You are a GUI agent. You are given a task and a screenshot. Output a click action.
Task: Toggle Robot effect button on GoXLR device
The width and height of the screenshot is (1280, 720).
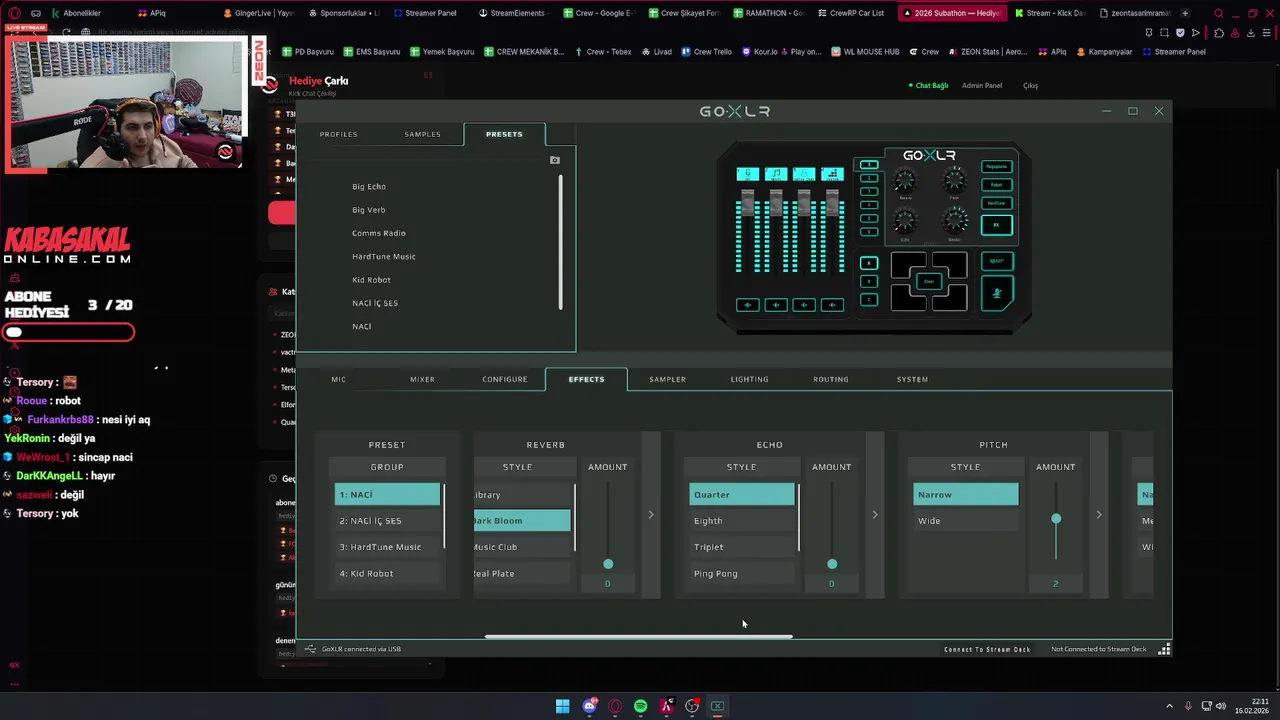pos(997,185)
